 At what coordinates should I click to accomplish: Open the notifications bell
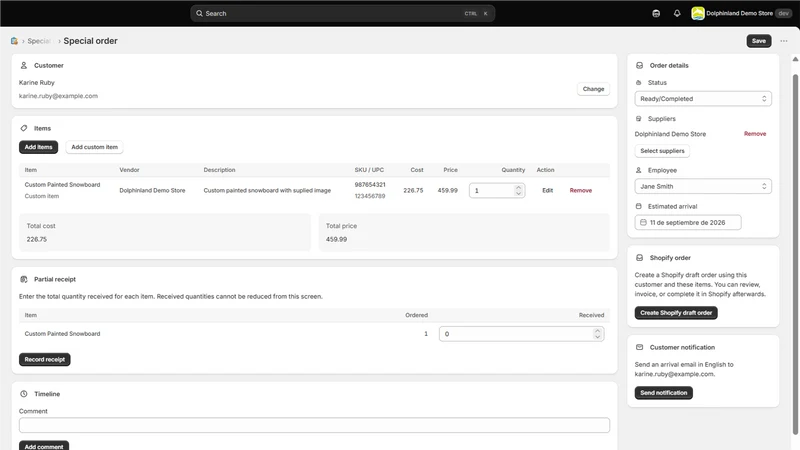677,13
